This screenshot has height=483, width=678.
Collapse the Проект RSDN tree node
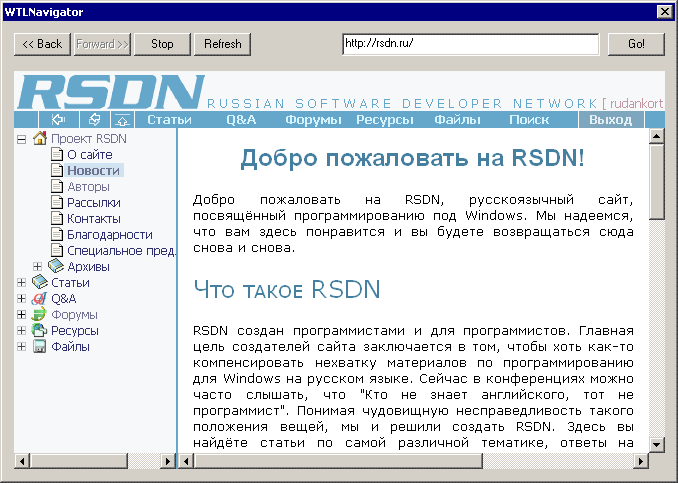point(22,139)
